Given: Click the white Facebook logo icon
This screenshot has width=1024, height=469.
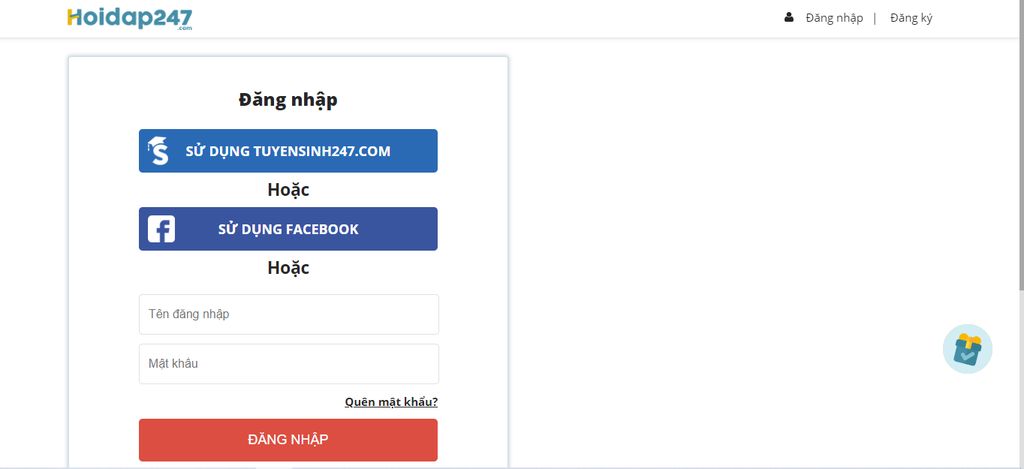Looking at the screenshot, I should (x=161, y=229).
